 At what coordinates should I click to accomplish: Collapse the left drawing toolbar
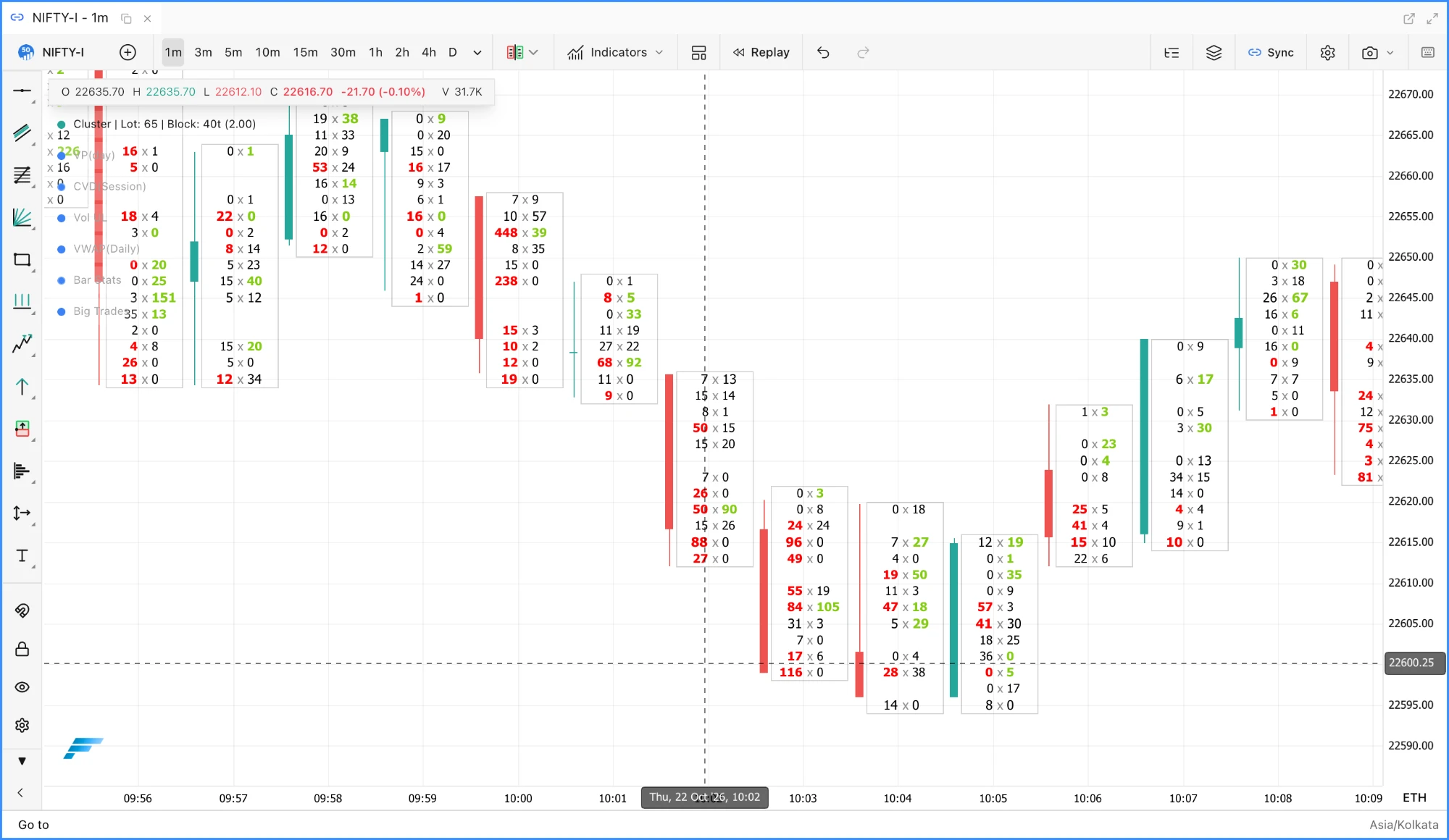tap(20, 792)
